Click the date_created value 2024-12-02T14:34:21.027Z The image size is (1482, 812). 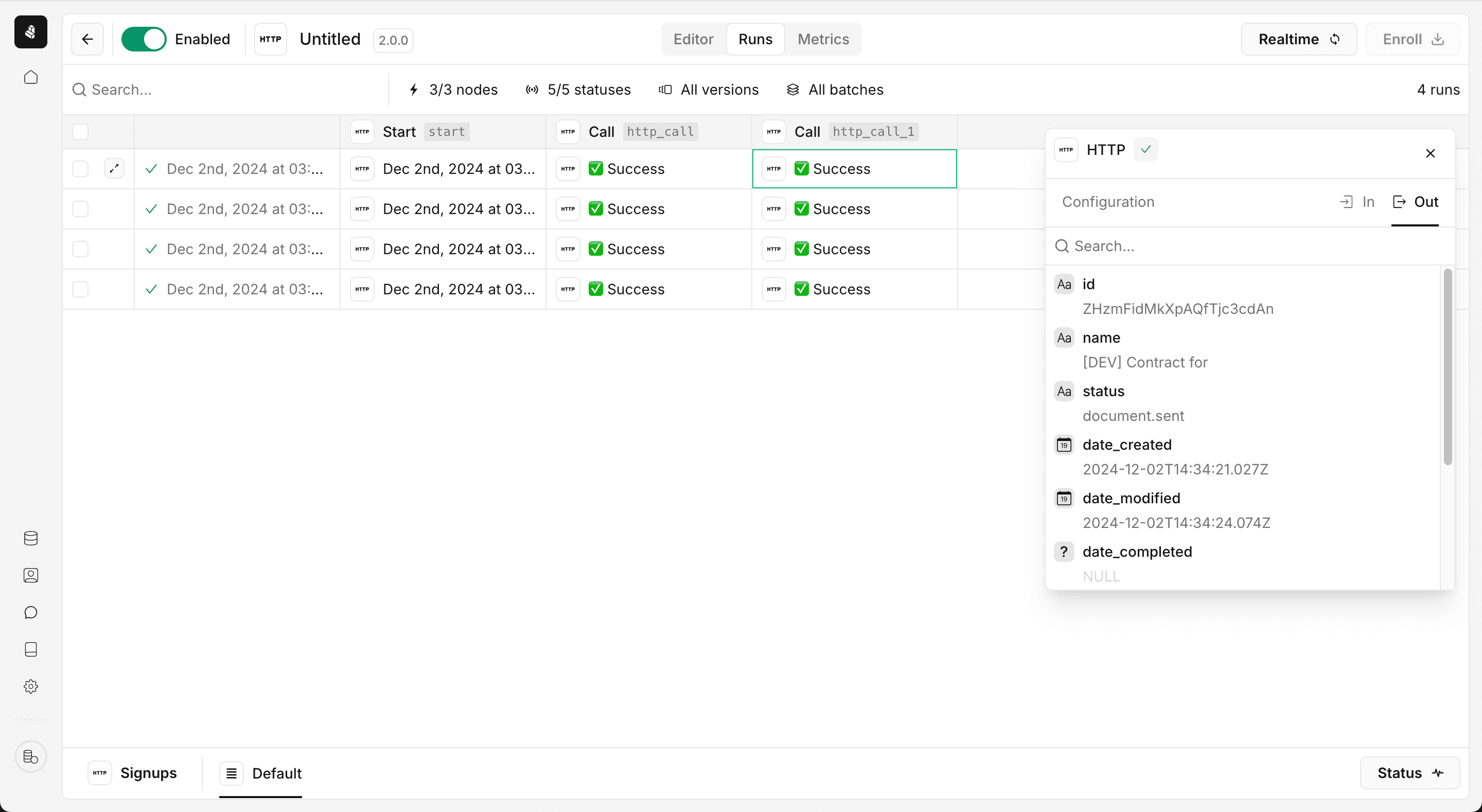(x=1175, y=470)
